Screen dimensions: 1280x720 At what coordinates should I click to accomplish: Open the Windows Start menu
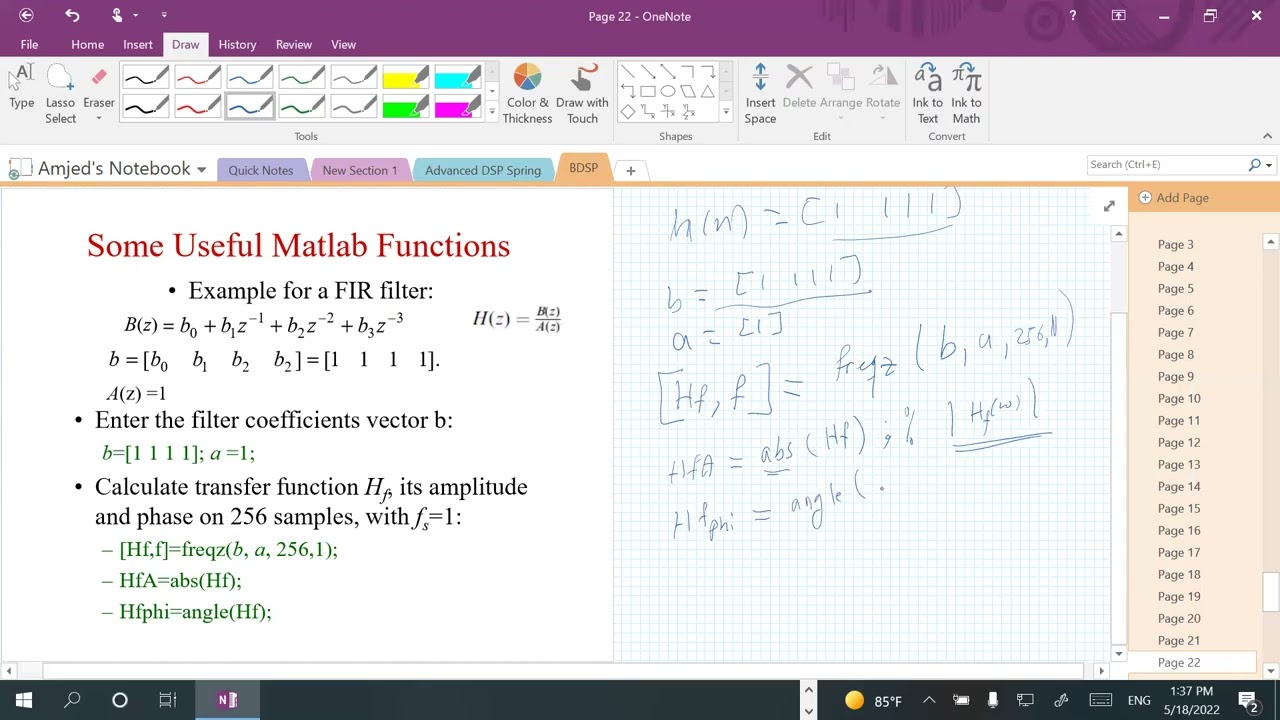(x=24, y=700)
